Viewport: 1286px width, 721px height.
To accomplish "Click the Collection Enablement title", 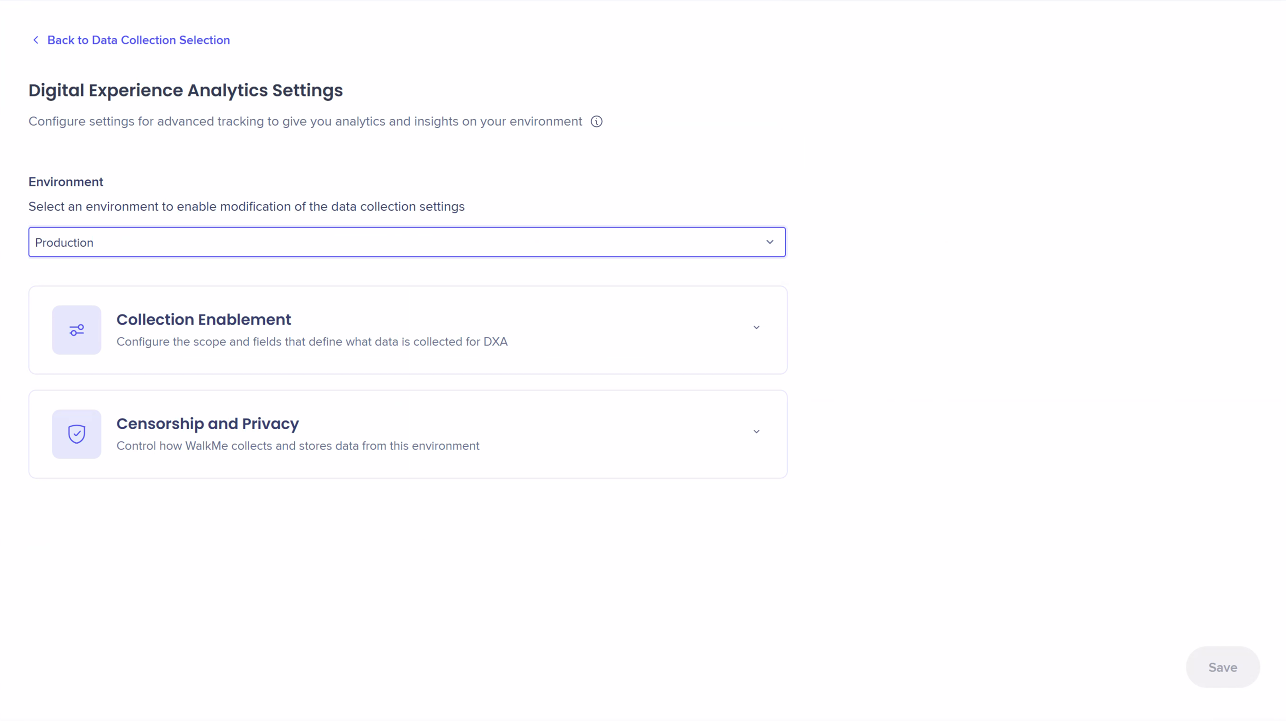I will pos(204,320).
